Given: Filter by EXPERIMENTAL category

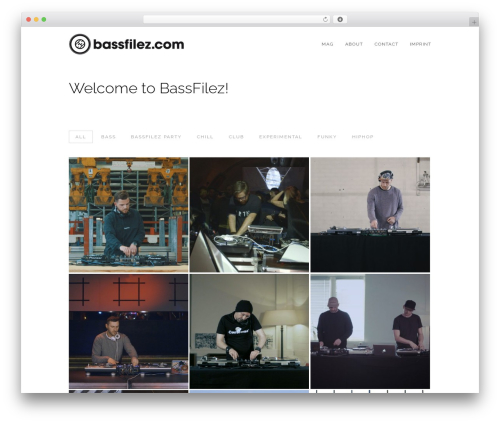Looking at the screenshot, I should coord(280,137).
